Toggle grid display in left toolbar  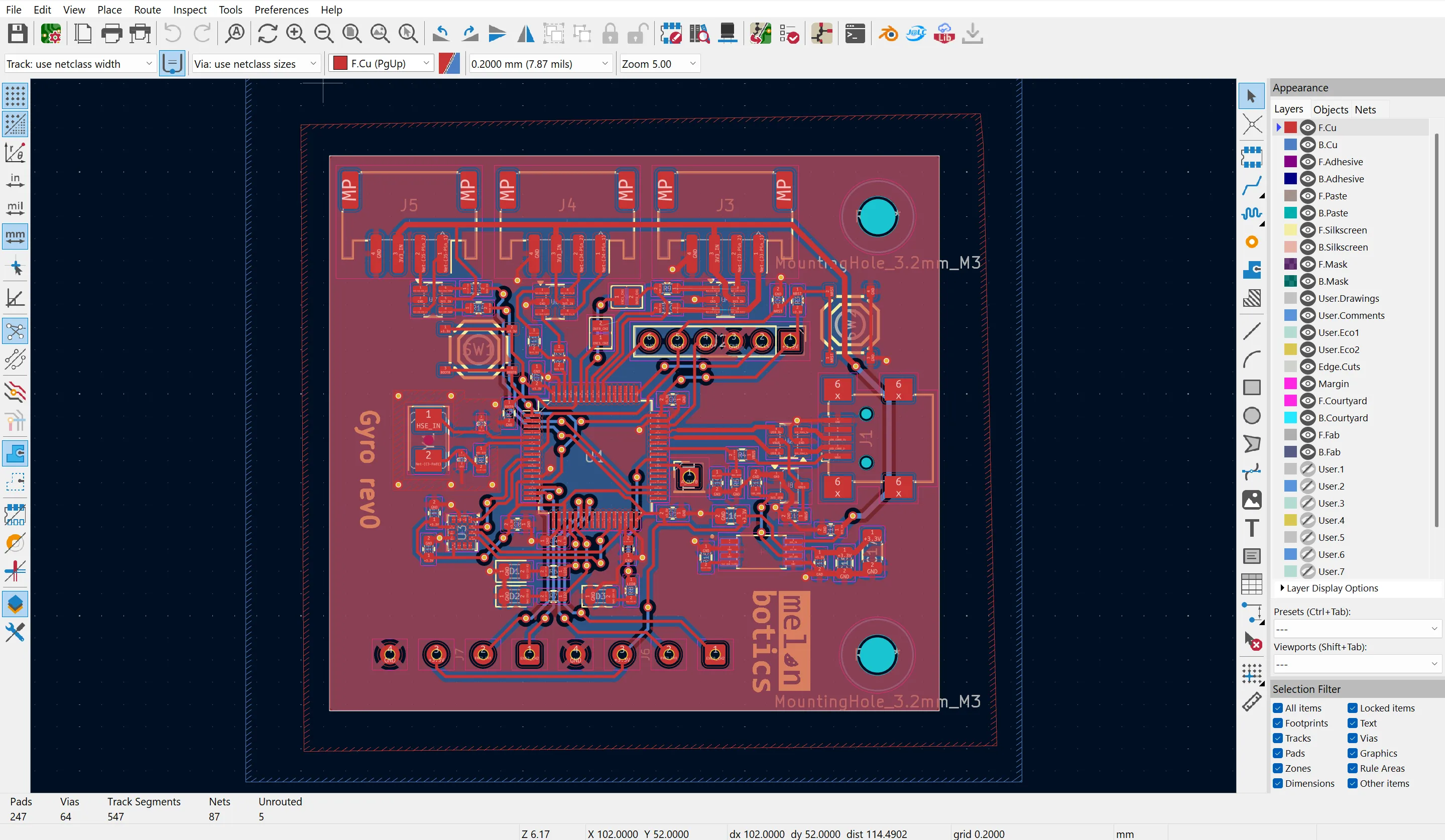pyautogui.click(x=15, y=96)
